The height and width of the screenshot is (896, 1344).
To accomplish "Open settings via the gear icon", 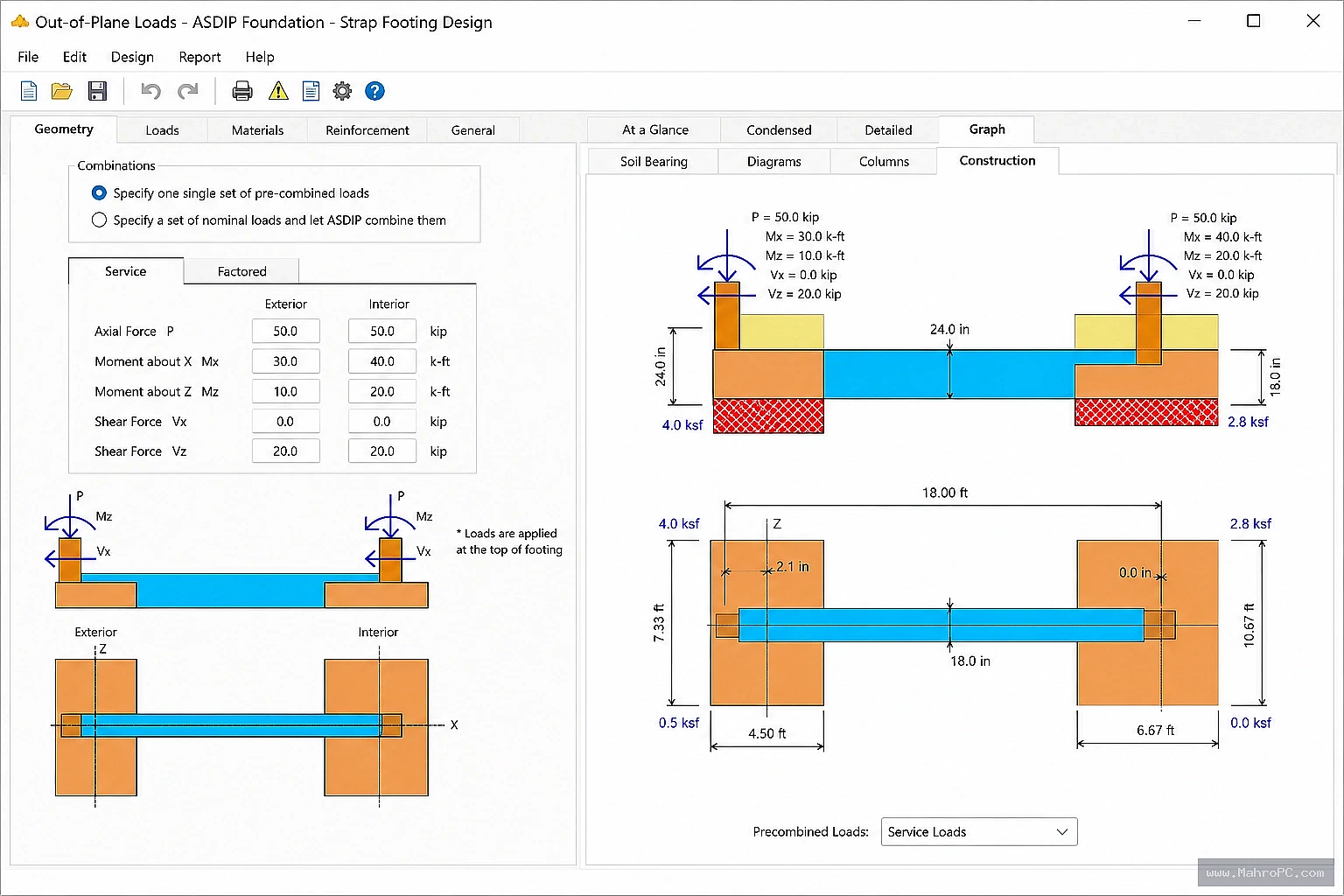I will 342,91.
